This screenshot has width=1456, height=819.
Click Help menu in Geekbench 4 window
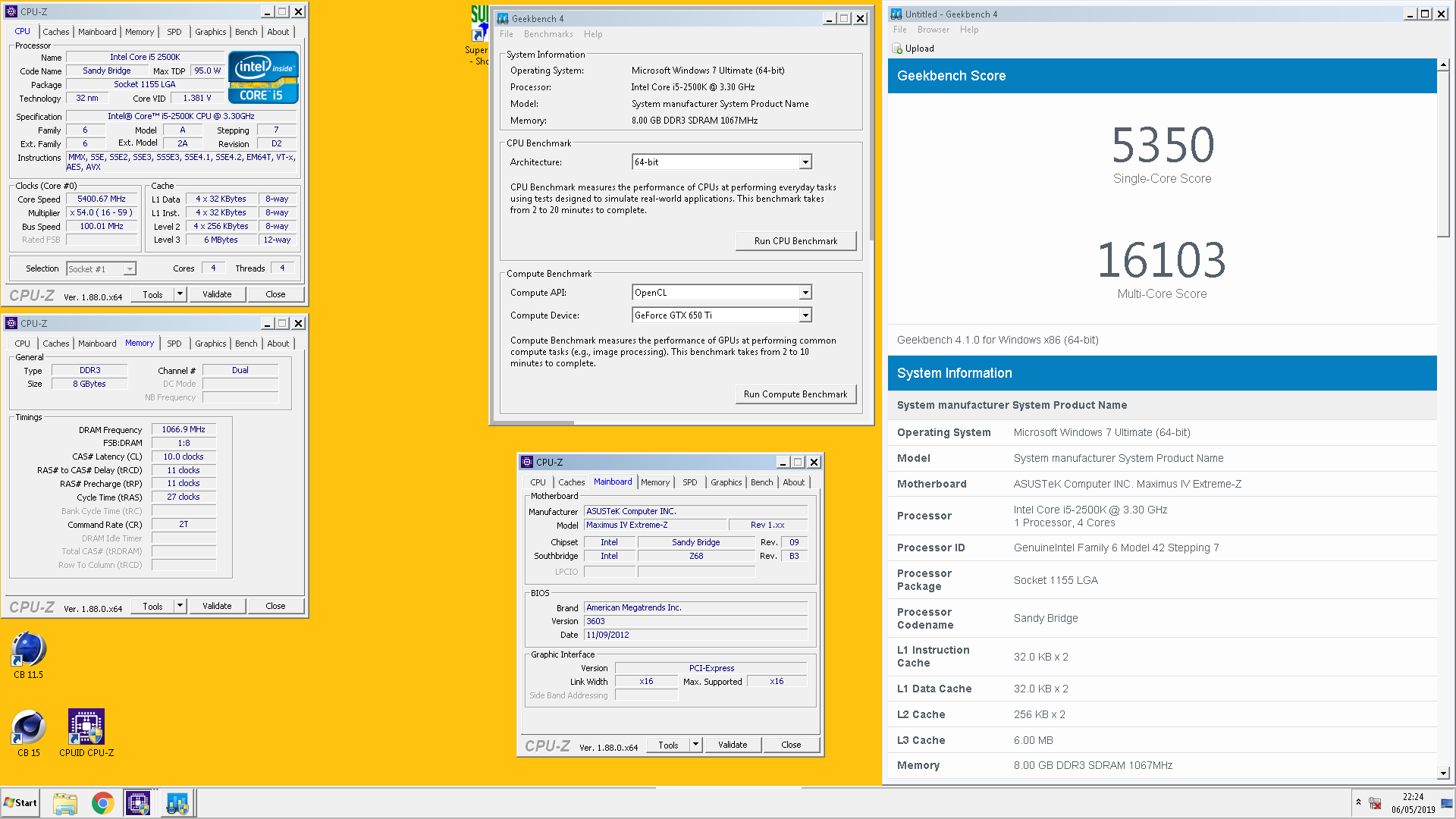(x=593, y=34)
